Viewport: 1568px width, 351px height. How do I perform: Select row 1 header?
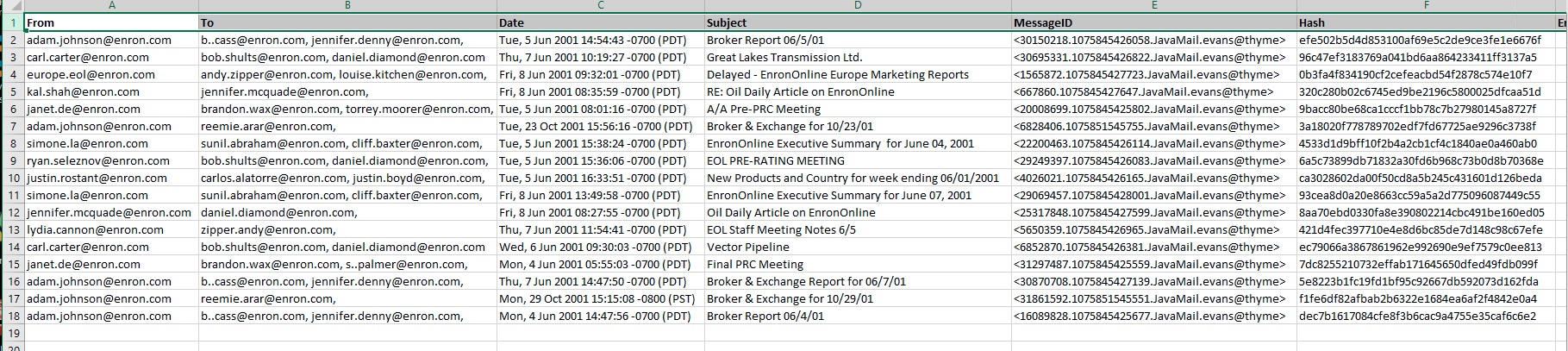click(x=12, y=22)
